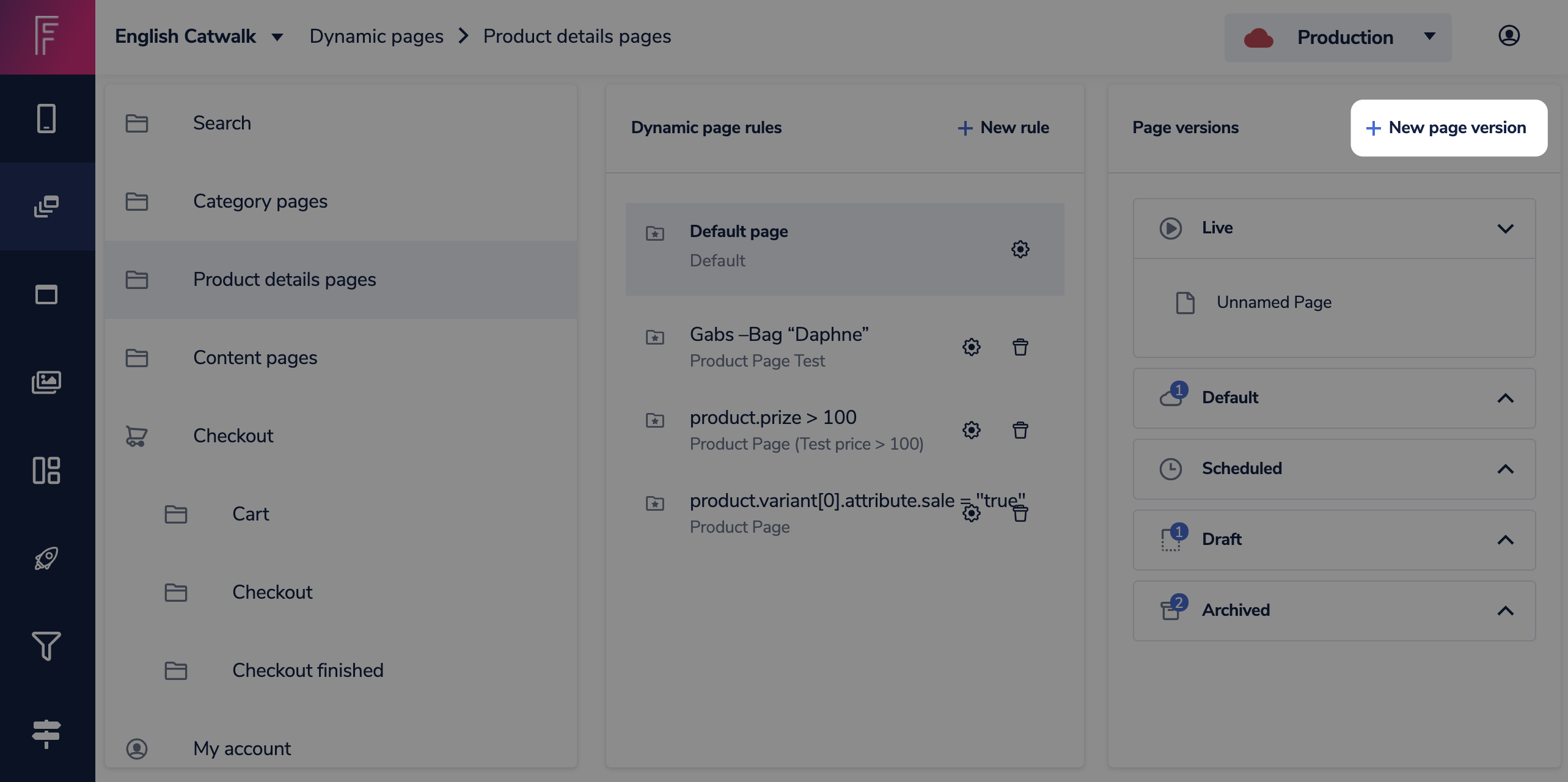Expand the Archived versions section chevron
The width and height of the screenshot is (1568, 782).
[x=1505, y=611]
